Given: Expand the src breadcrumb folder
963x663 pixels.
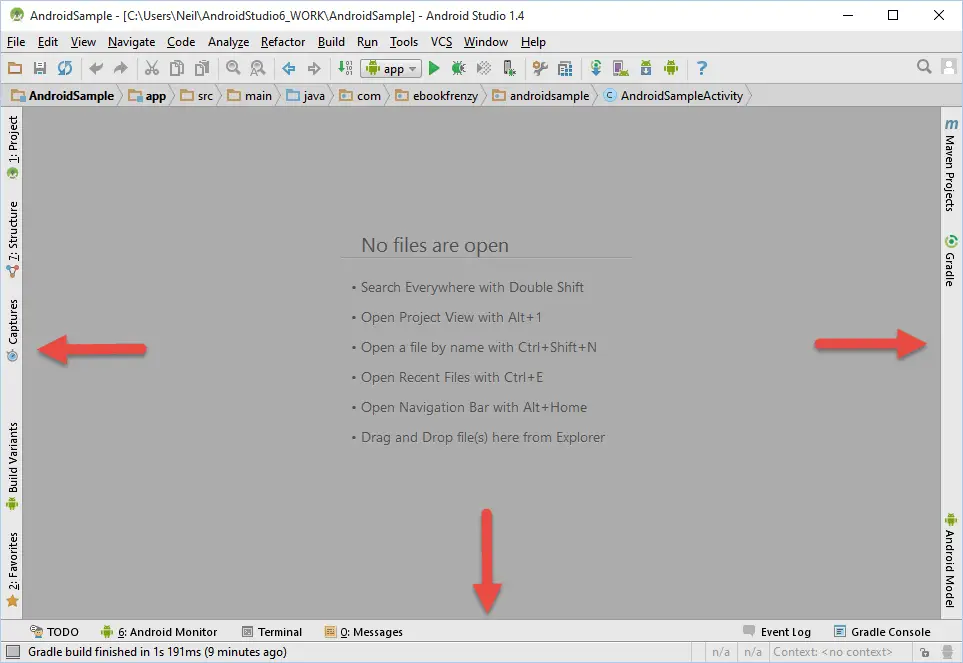Looking at the screenshot, I should tap(197, 96).
